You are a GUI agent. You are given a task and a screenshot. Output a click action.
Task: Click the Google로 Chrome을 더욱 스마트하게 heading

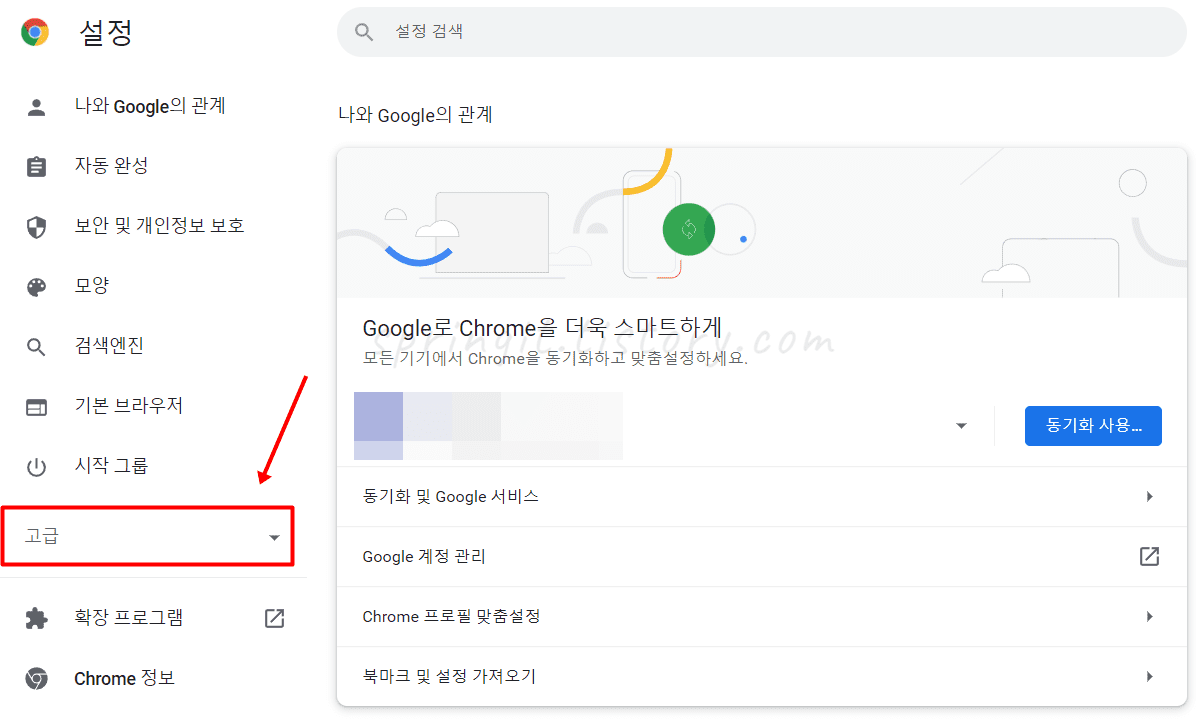[x=542, y=328]
